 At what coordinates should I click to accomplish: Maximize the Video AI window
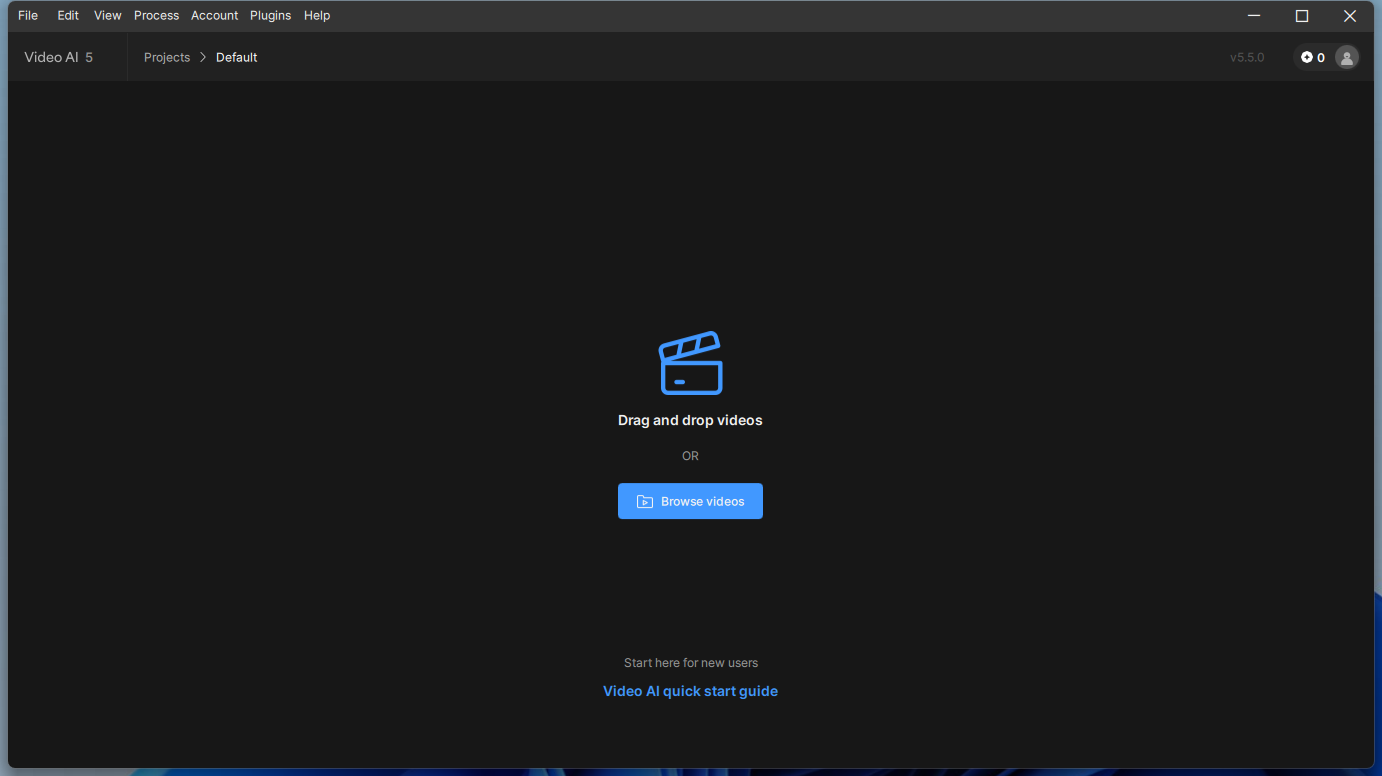pos(1302,16)
